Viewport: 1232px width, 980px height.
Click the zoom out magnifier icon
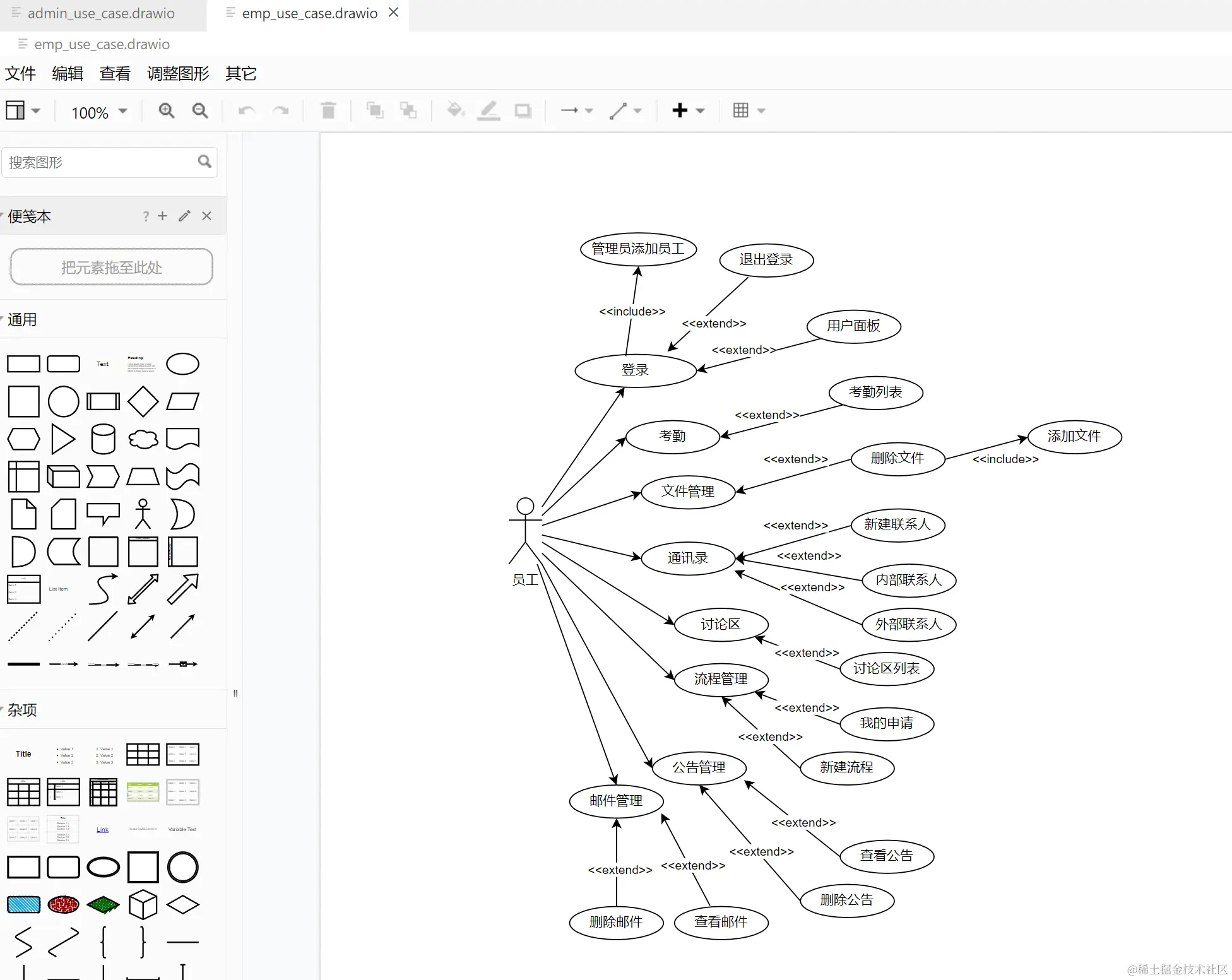pyautogui.click(x=200, y=111)
